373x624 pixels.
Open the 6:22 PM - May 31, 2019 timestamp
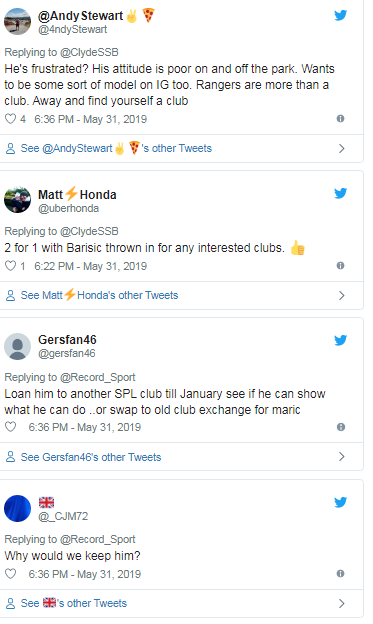90,266
